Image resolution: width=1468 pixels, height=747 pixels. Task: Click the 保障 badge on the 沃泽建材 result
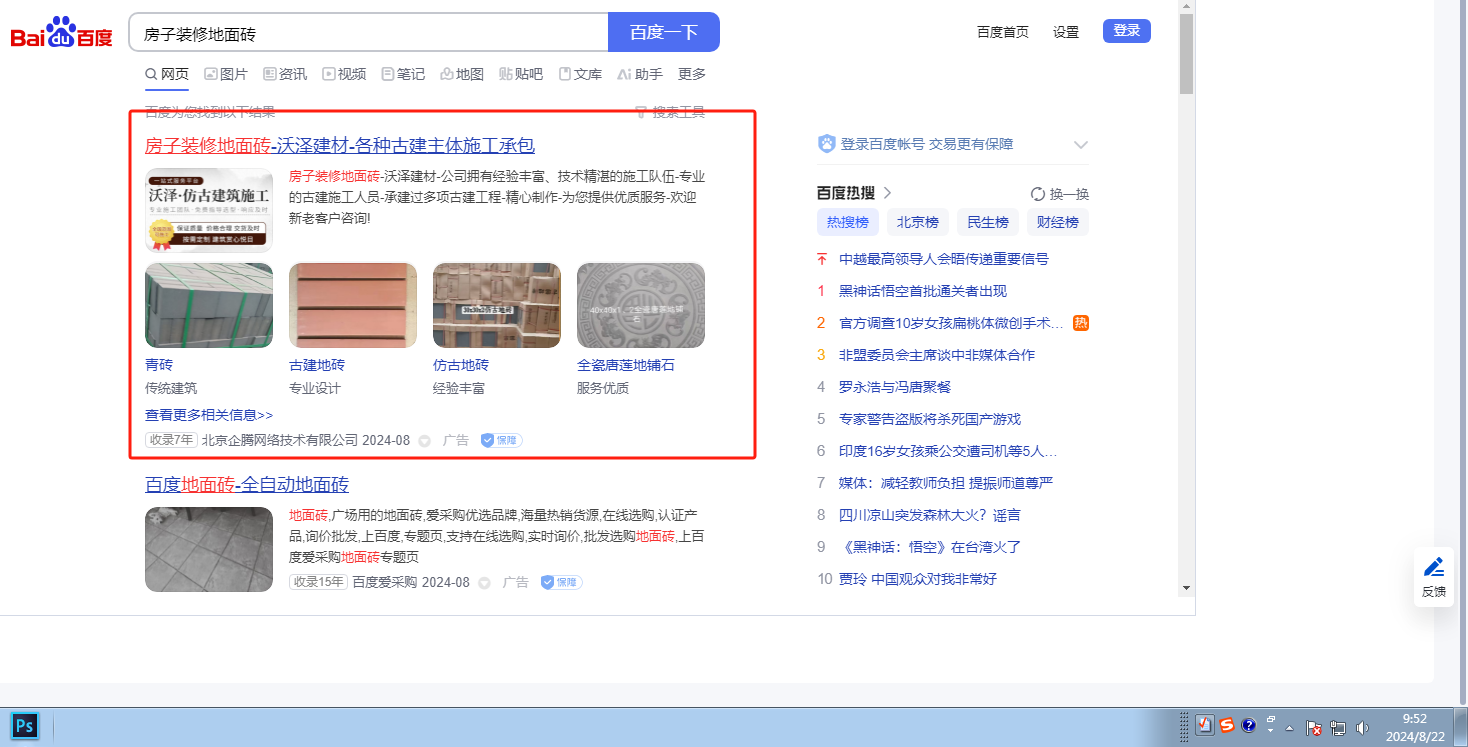pos(502,440)
